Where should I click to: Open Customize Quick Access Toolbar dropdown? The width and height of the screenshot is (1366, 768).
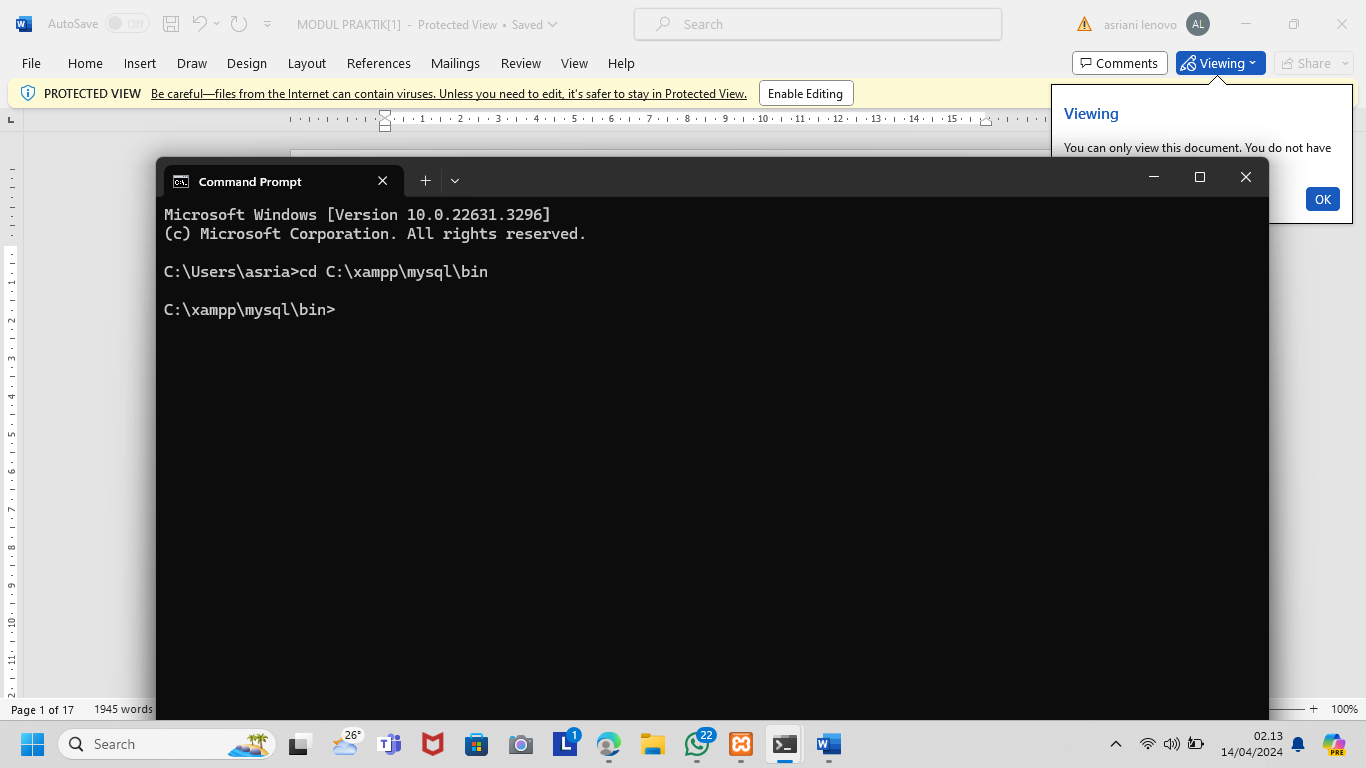[x=267, y=24]
